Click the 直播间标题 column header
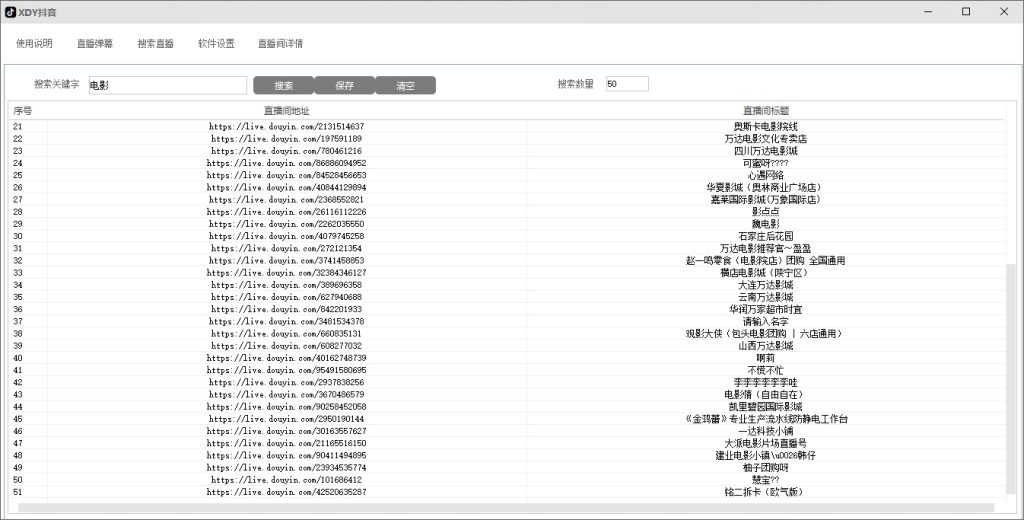The width and height of the screenshot is (1024, 520). click(765, 110)
